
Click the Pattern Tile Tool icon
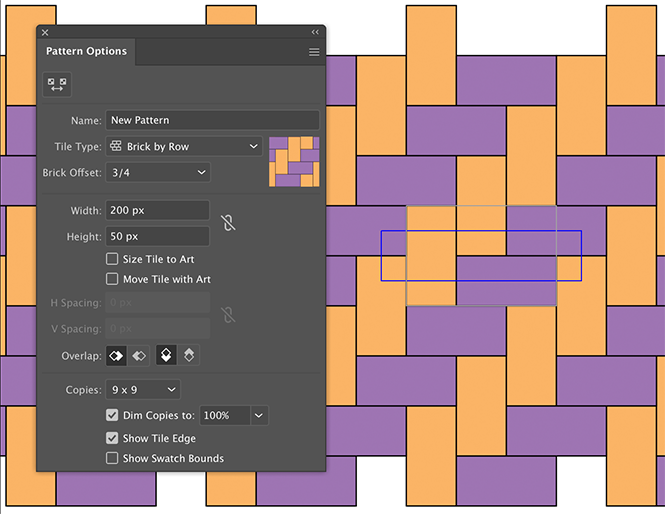click(x=57, y=84)
